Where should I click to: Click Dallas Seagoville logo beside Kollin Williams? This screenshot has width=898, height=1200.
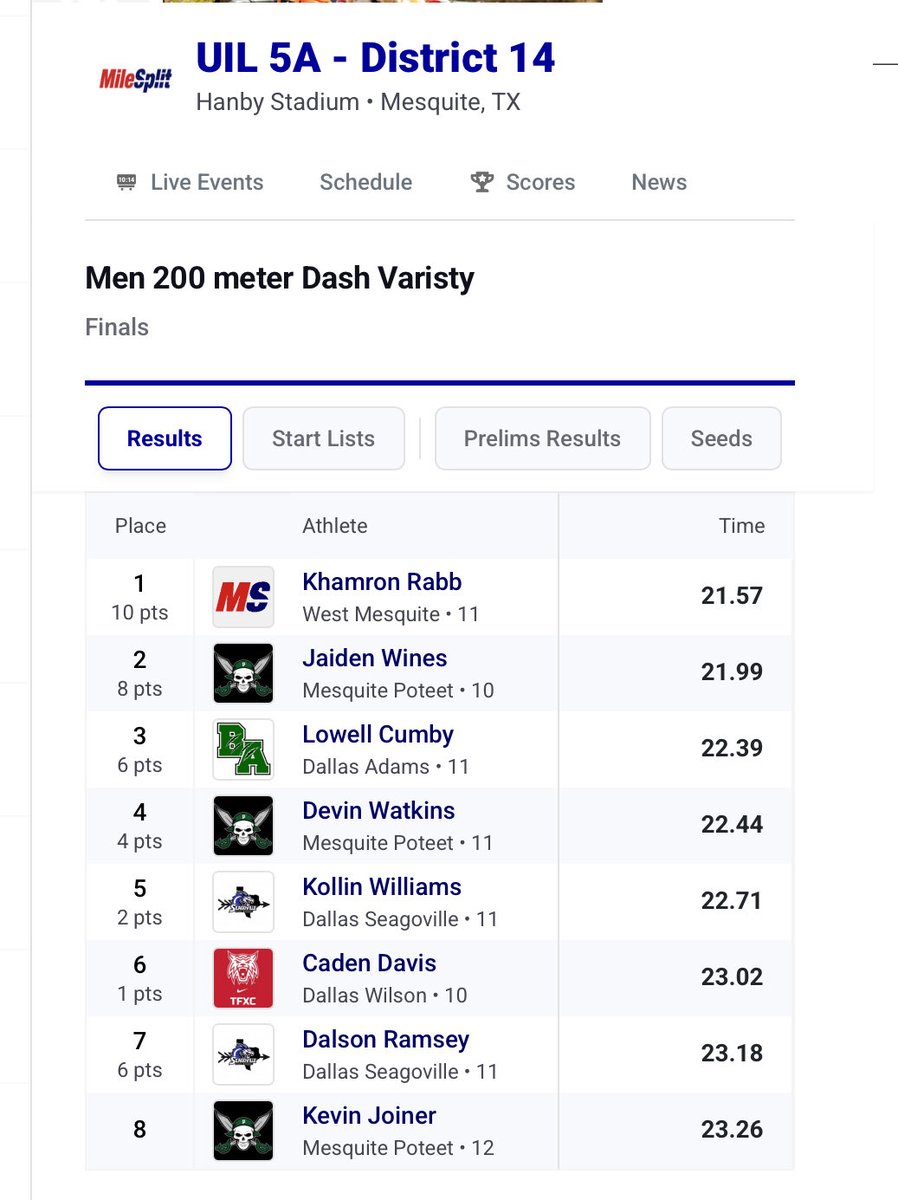pos(243,902)
